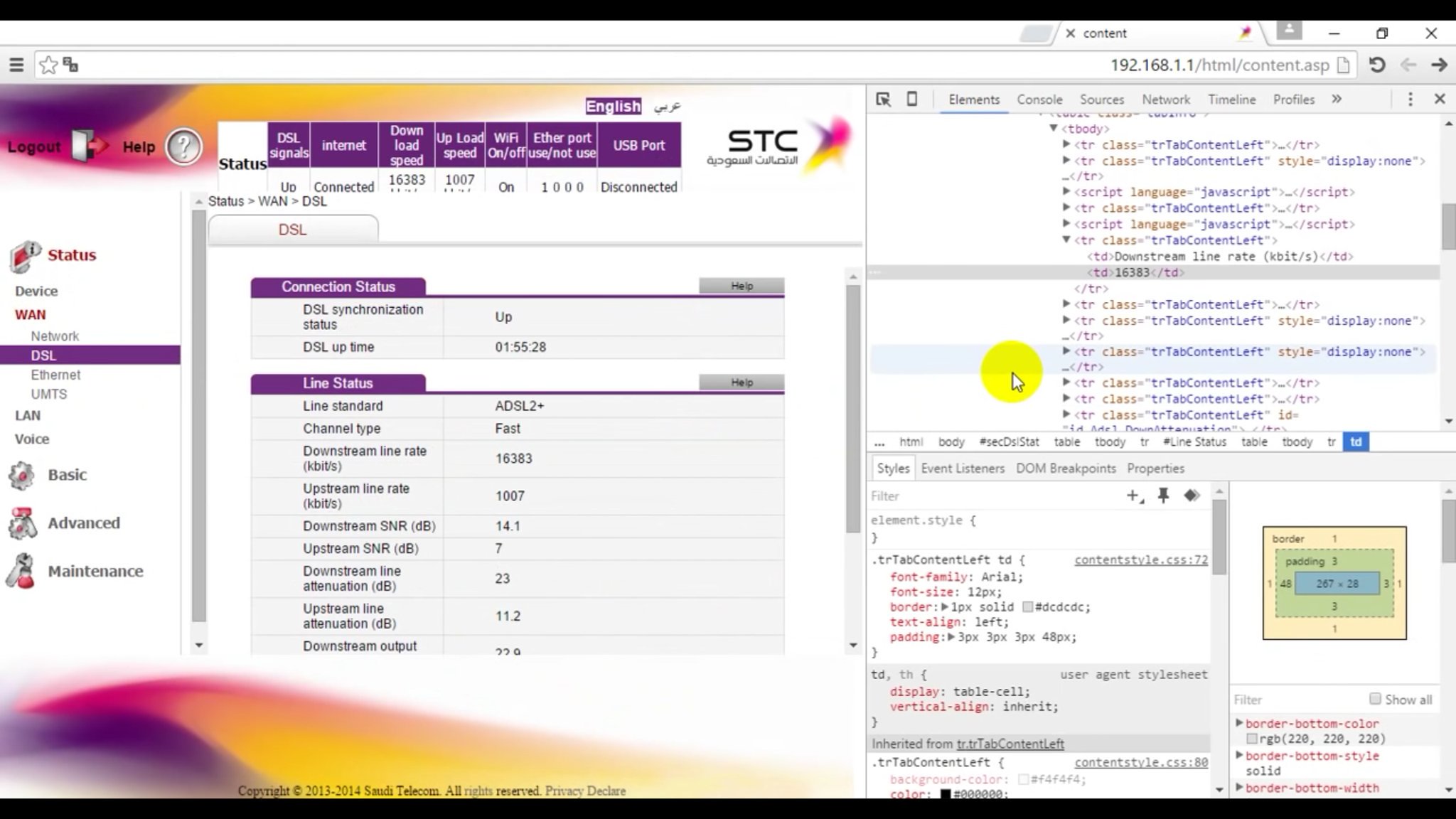
Task: Switch to the Console tab
Action: tap(1039, 100)
